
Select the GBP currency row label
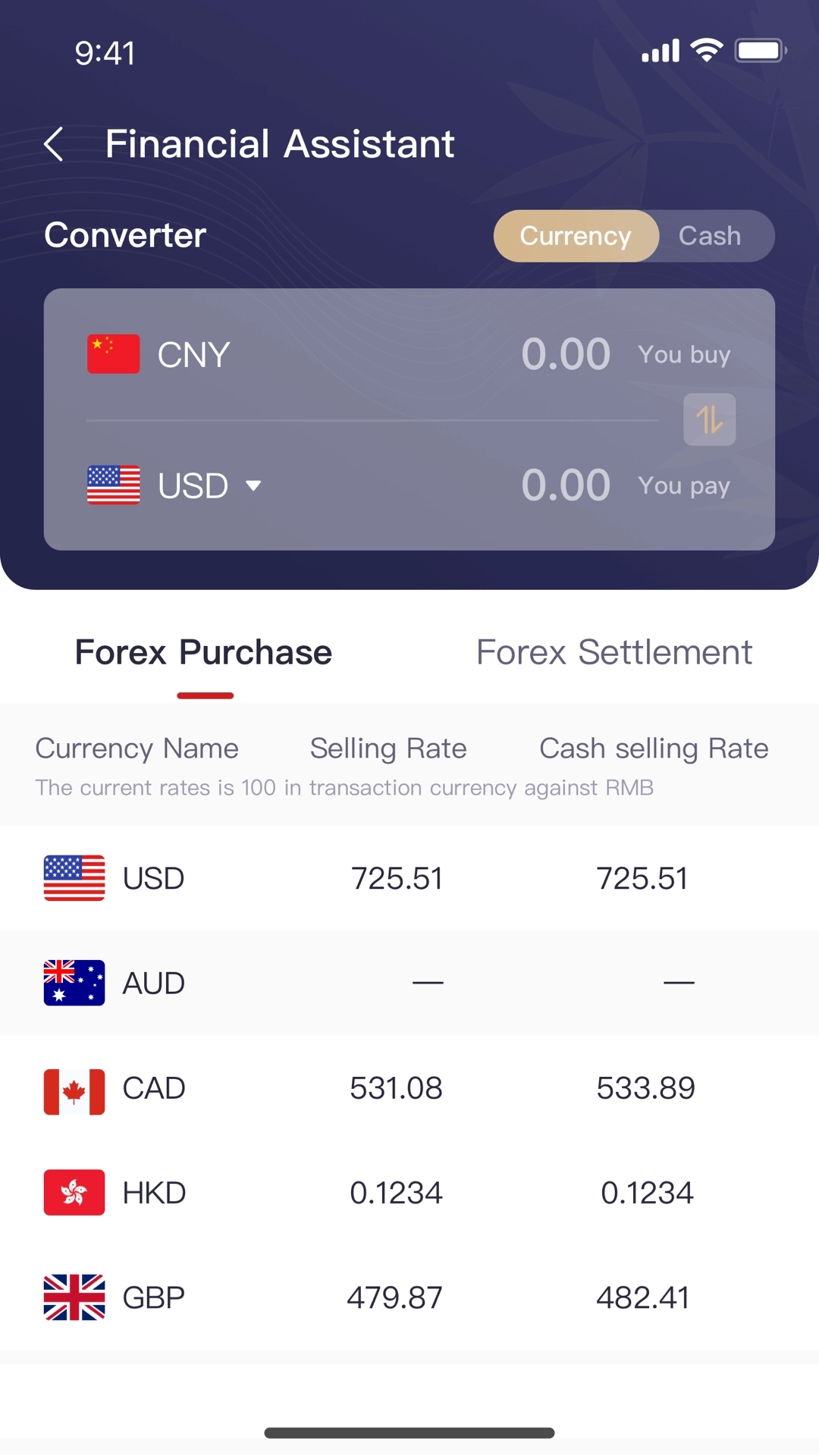point(153,1298)
